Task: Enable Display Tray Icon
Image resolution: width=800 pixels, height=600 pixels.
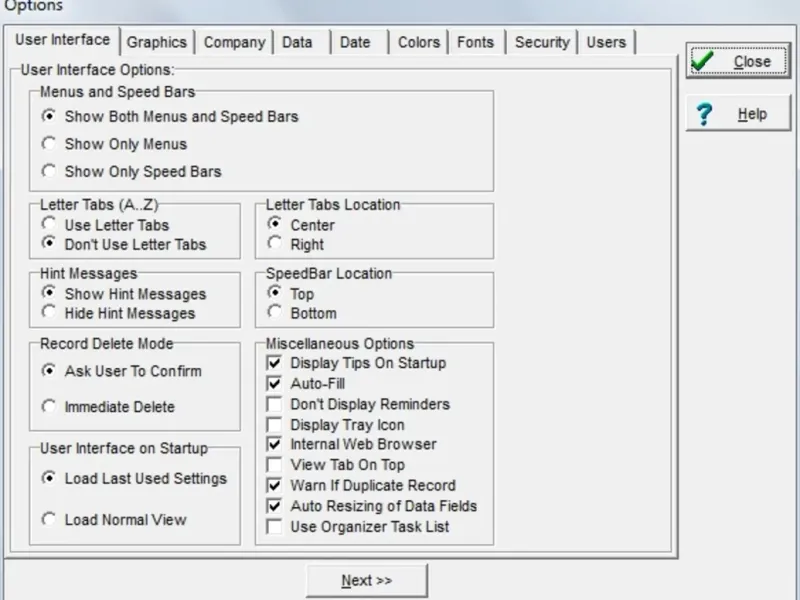Action: pos(274,424)
